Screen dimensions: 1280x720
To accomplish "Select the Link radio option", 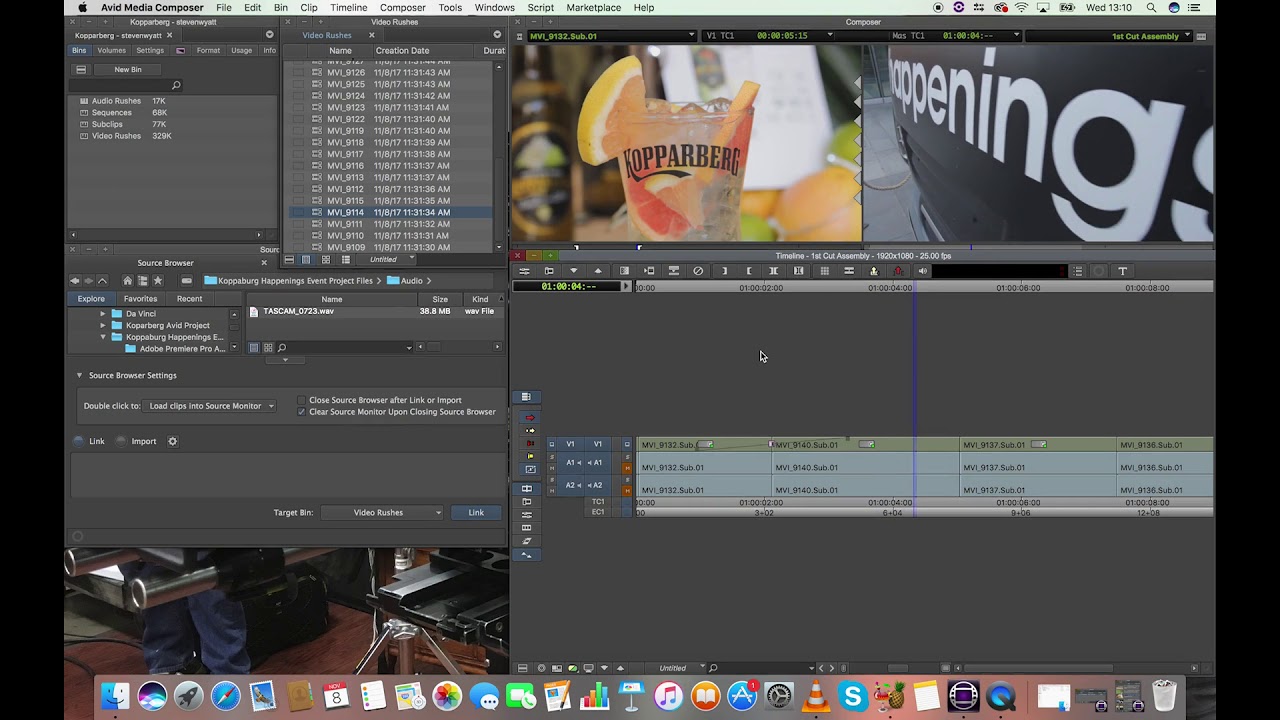I will pyautogui.click(x=79, y=441).
